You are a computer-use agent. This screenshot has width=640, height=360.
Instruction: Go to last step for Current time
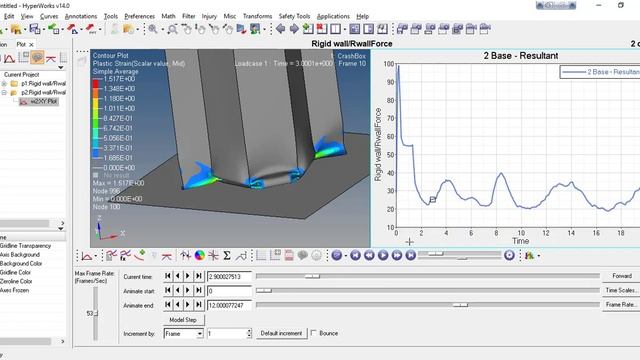click(198, 276)
